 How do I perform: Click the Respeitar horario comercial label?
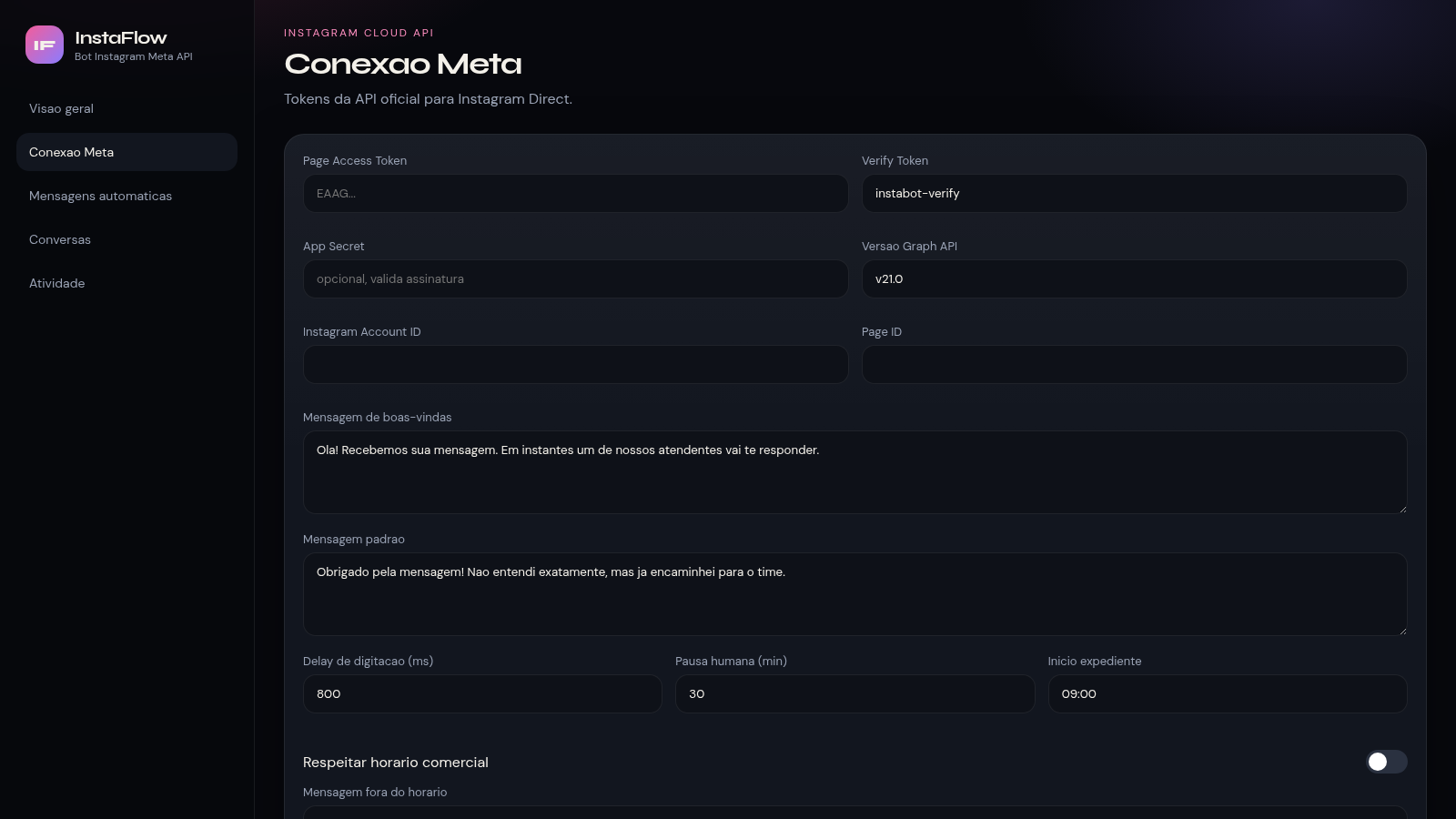click(396, 763)
